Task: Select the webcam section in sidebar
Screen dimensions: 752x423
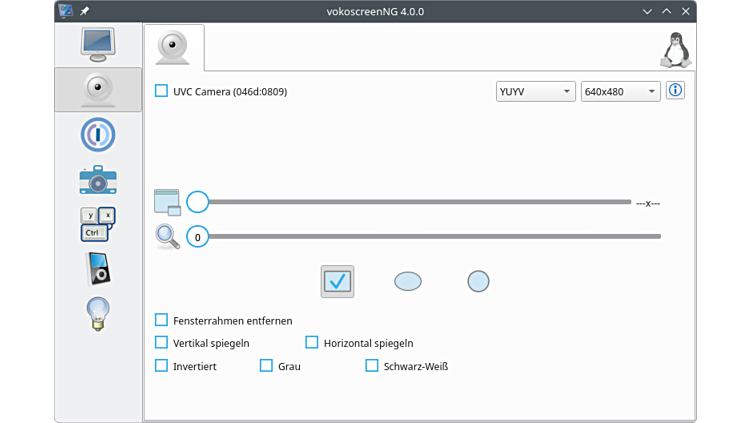Action: click(x=98, y=89)
